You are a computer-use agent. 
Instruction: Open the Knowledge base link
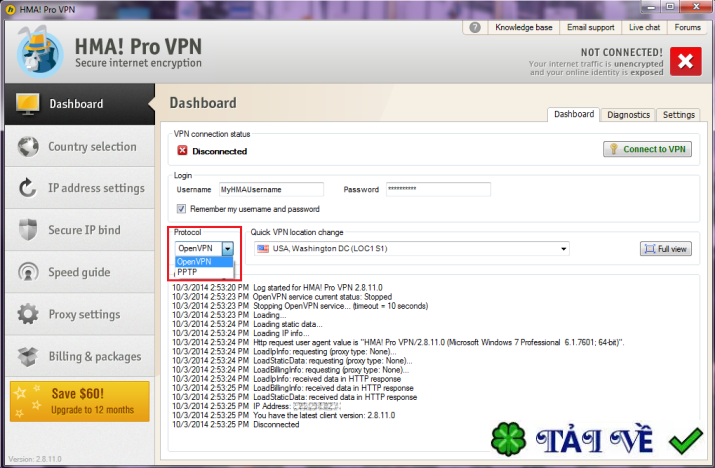click(x=523, y=27)
